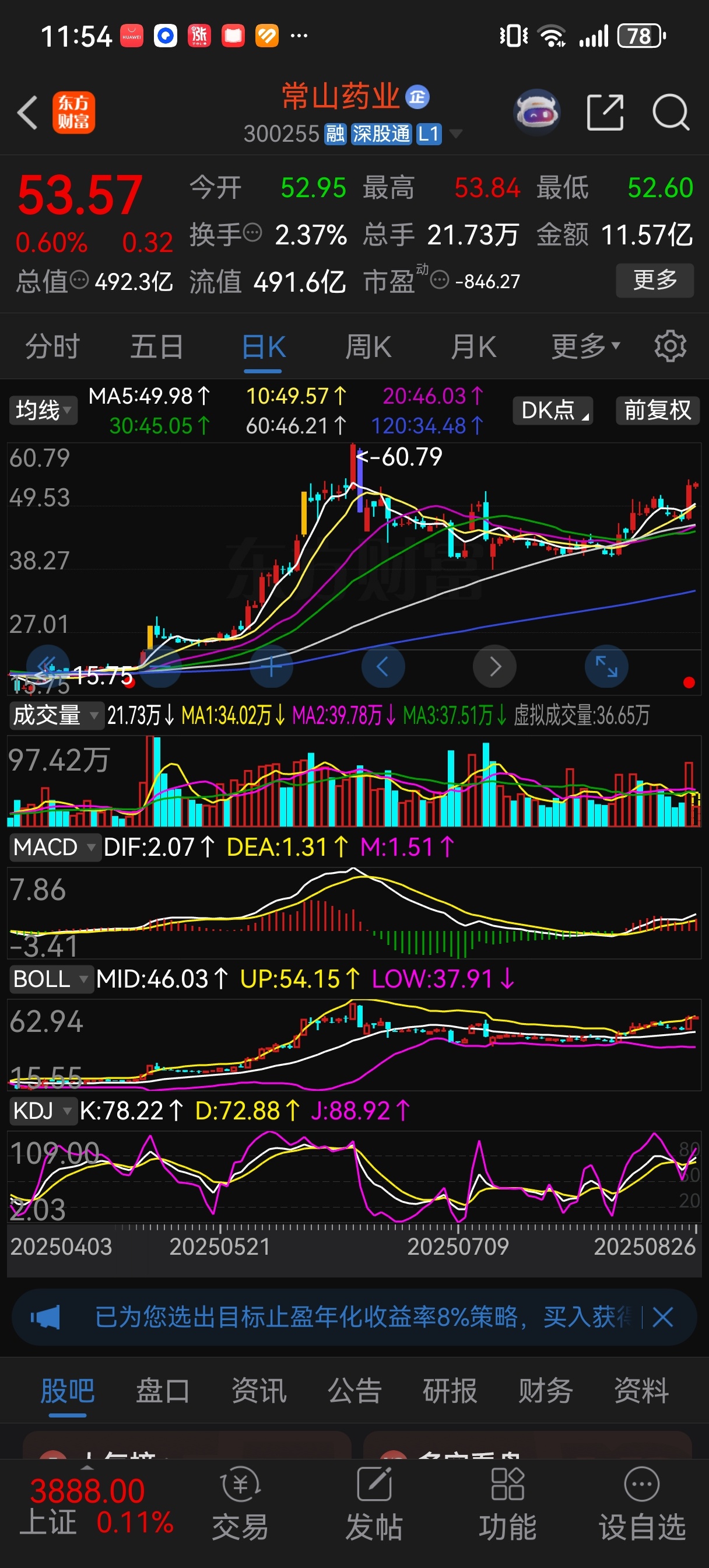709x1568 pixels.
Task: Open chart settings gear icon
Action: point(670,346)
